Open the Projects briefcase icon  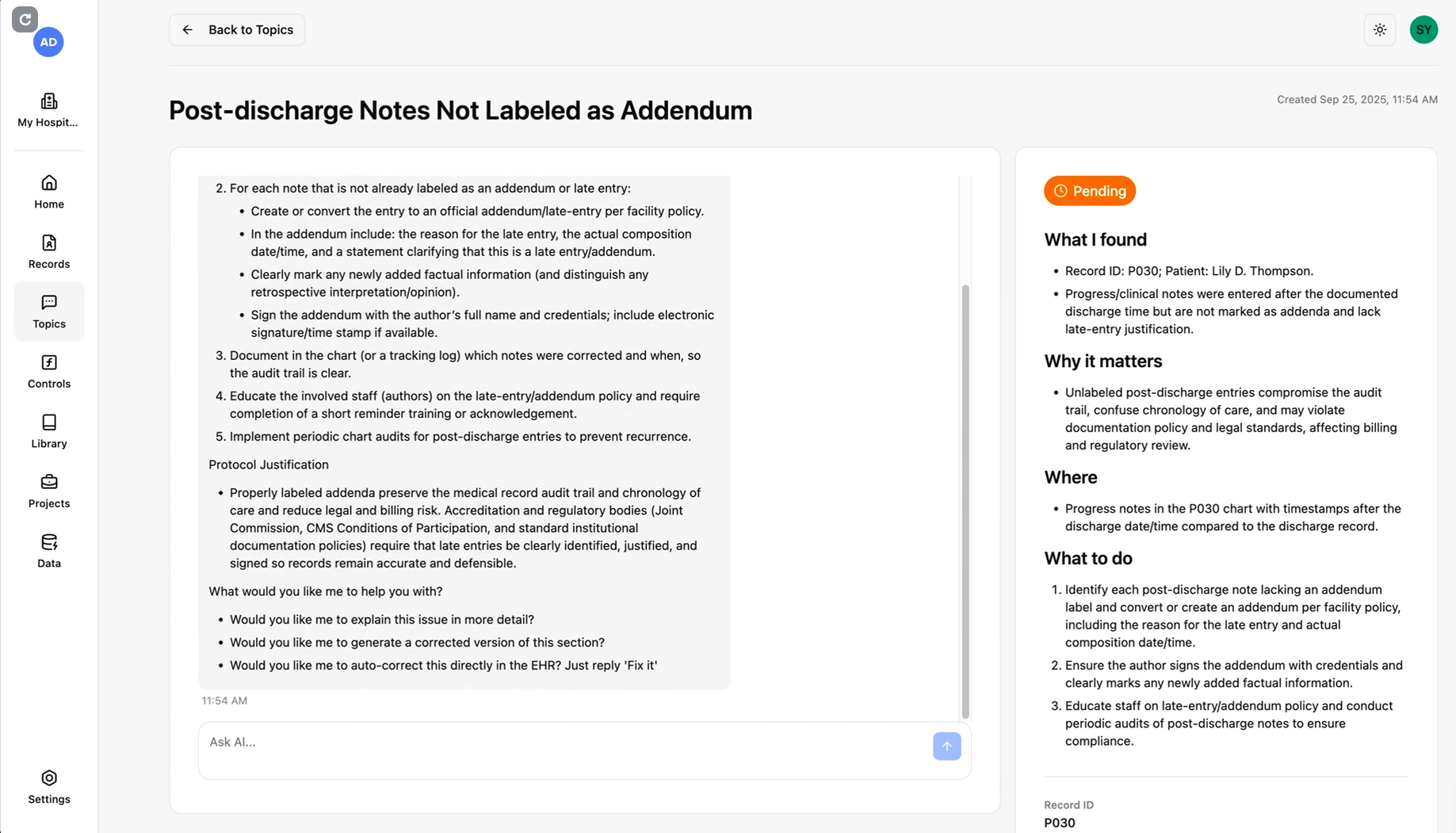(x=49, y=483)
